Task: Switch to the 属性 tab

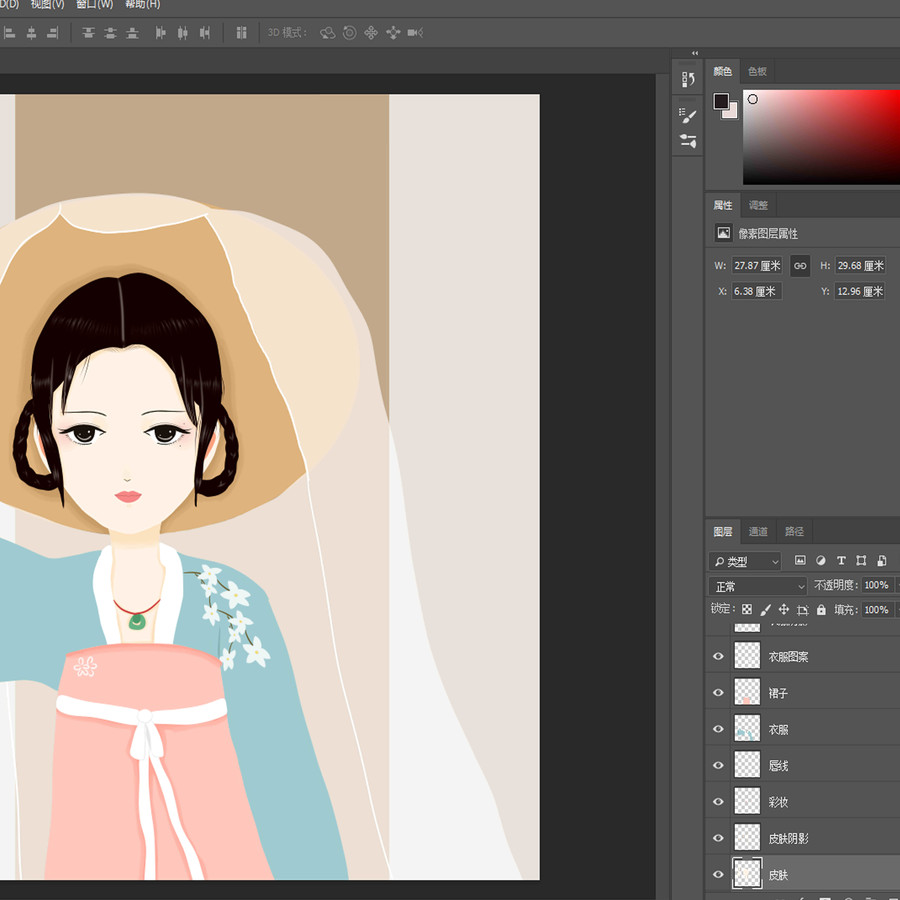Action: point(723,205)
